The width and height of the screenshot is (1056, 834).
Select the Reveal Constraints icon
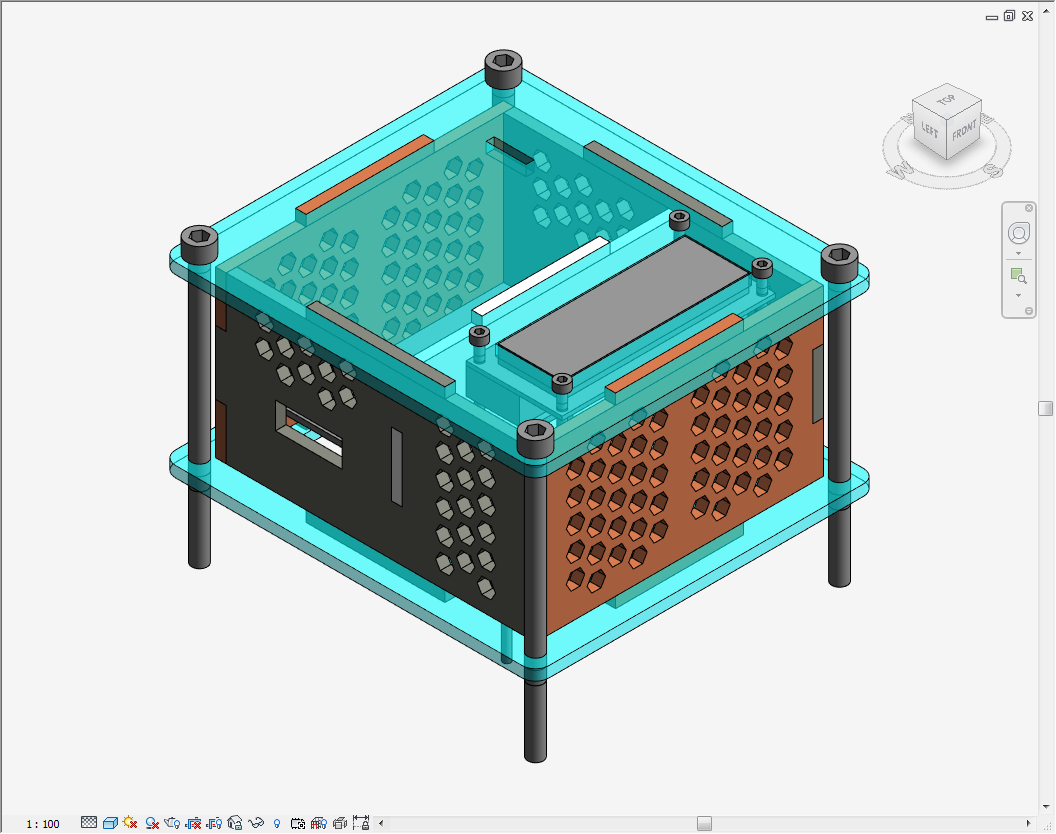pyautogui.click(x=359, y=822)
